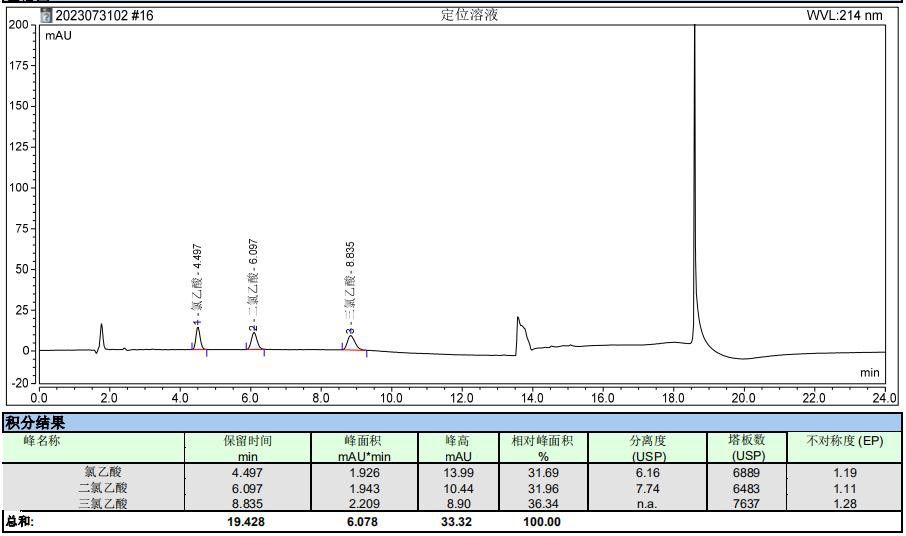Select the 保留时间 column header
This screenshot has height=536, width=906.
coord(247,440)
